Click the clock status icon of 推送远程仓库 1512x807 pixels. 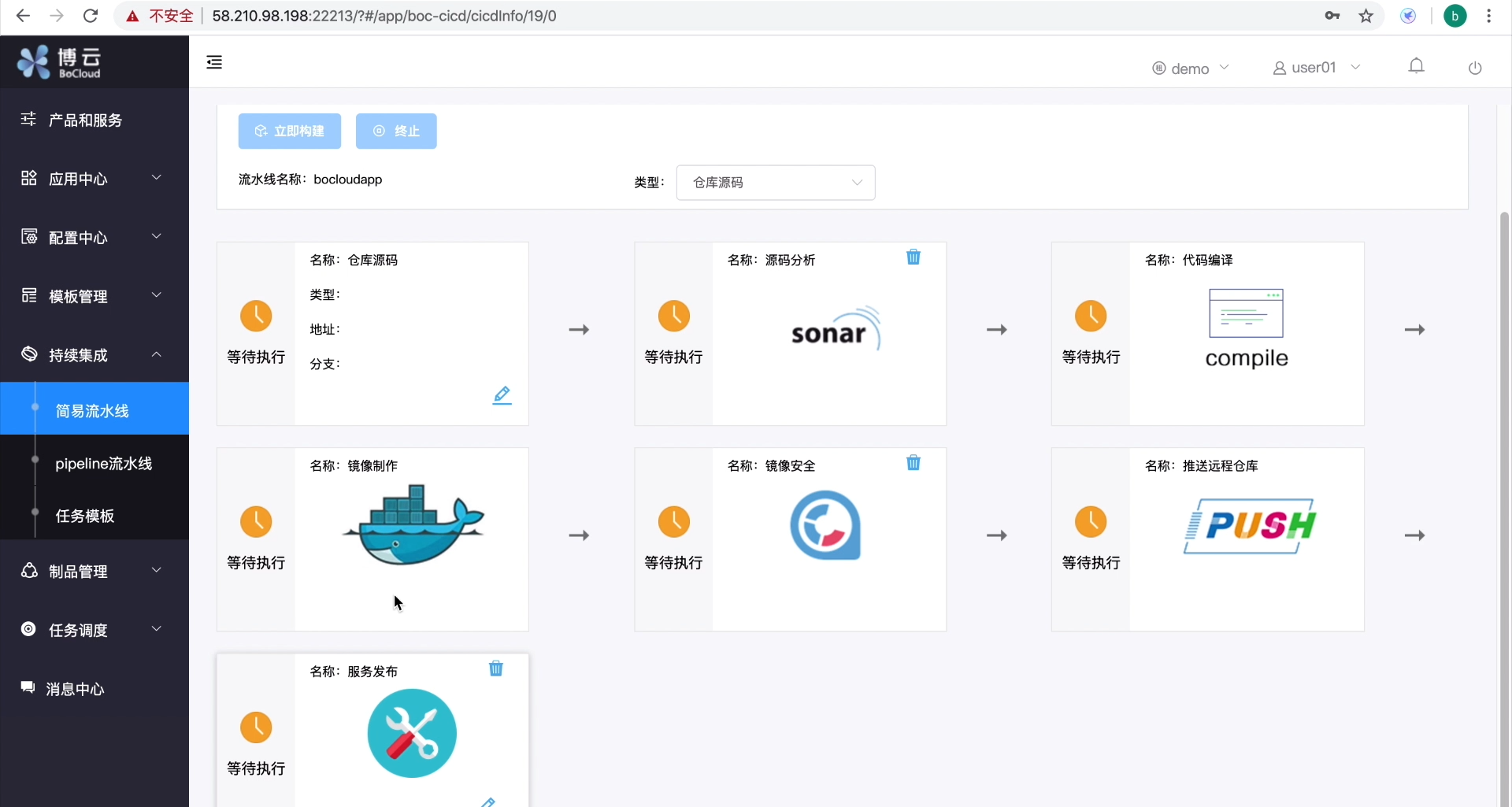point(1091,521)
